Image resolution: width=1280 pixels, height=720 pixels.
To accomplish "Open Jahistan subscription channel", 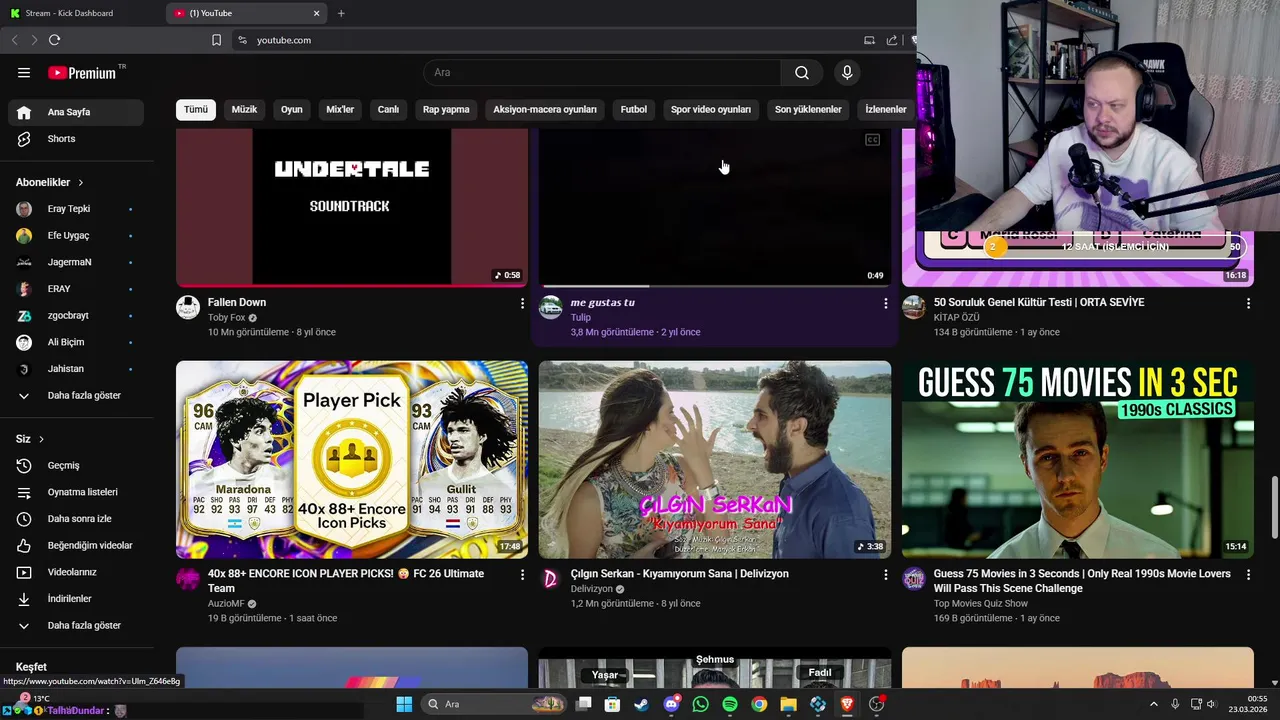I will [x=76, y=369].
